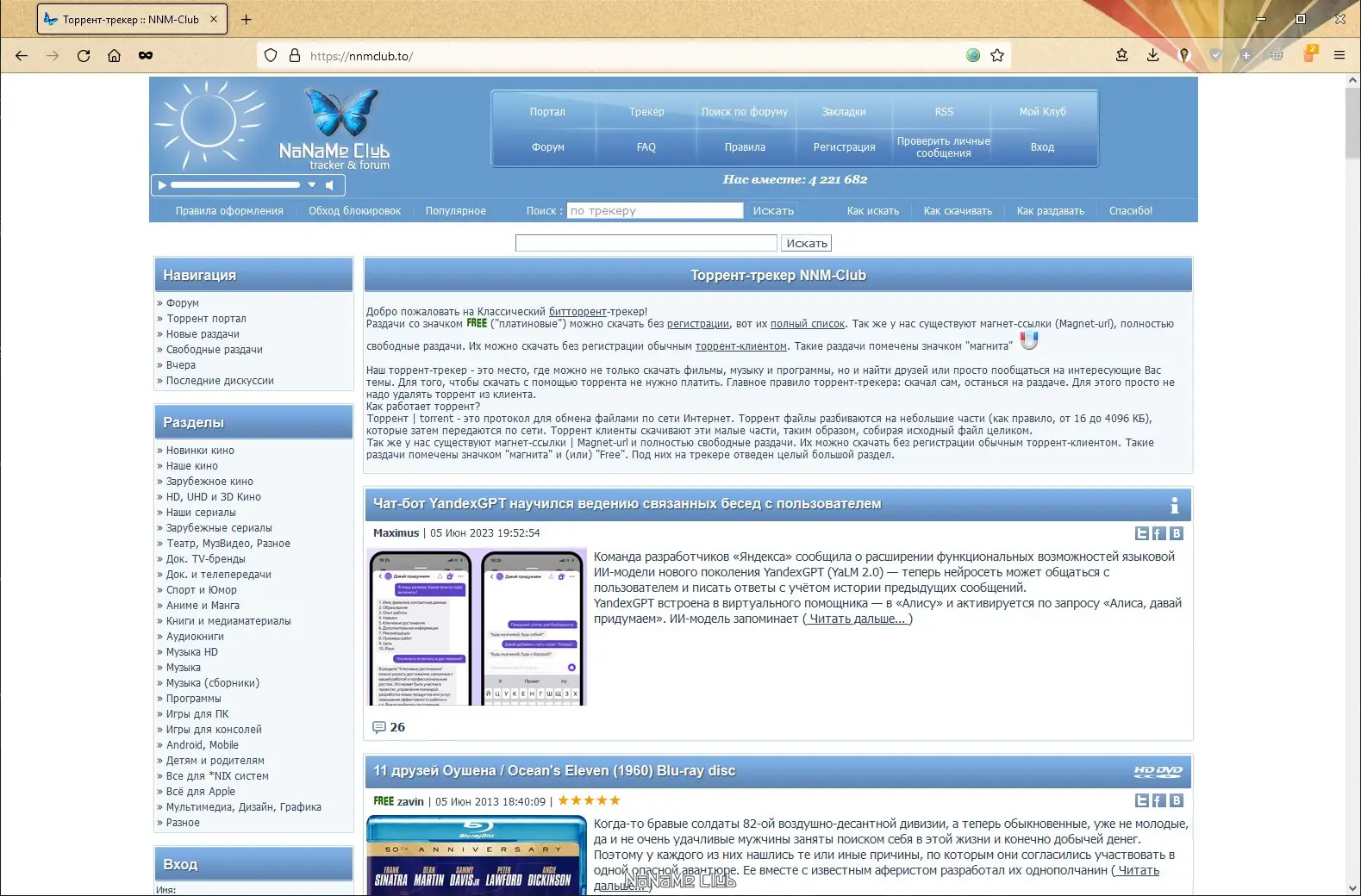
Task: Share YandexGPT post on Facebook
Action: (x=1159, y=533)
